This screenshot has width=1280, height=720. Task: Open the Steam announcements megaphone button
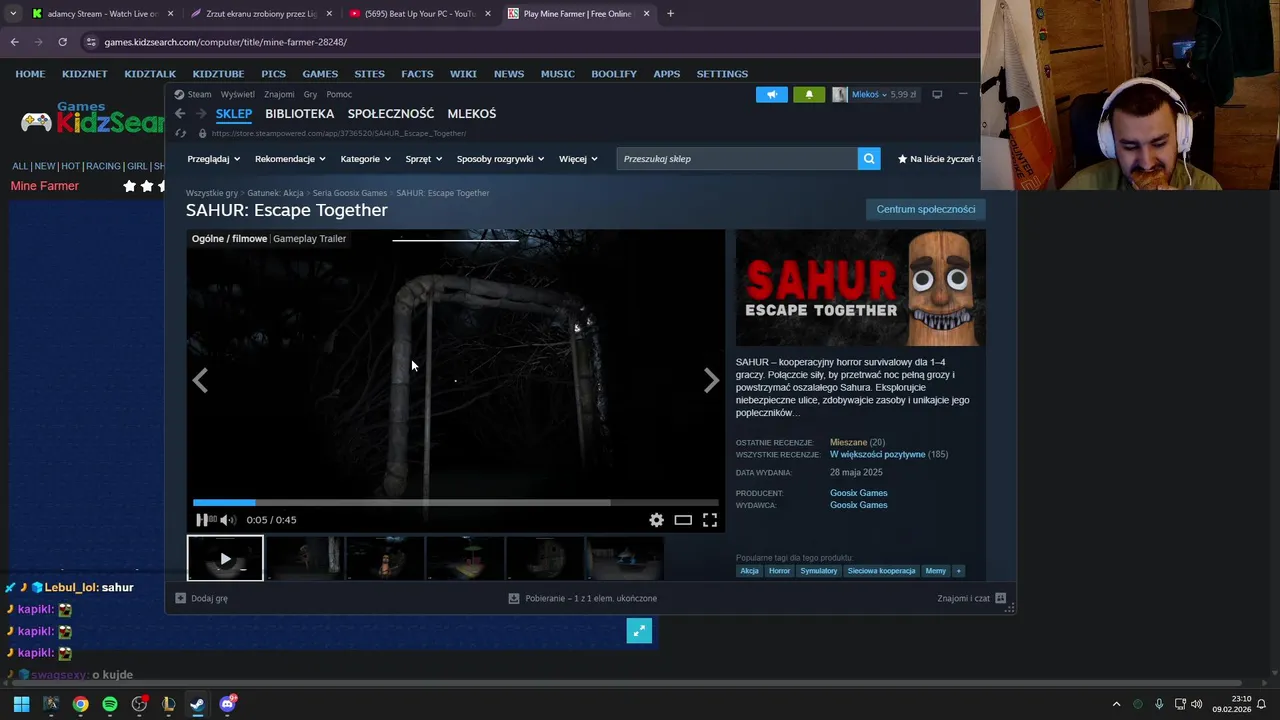[x=772, y=94]
